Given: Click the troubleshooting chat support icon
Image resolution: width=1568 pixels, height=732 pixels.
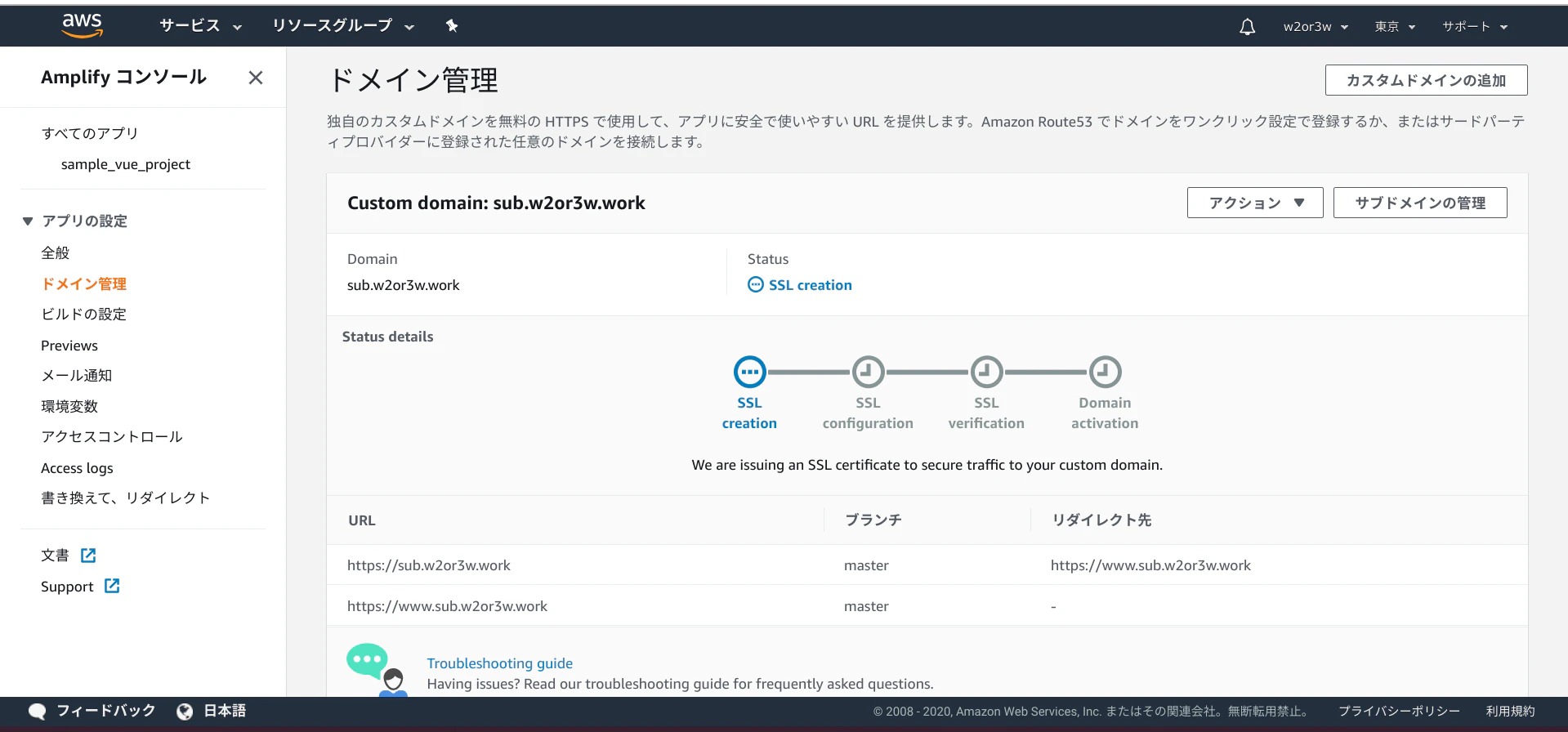Looking at the screenshot, I should [x=377, y=670].
